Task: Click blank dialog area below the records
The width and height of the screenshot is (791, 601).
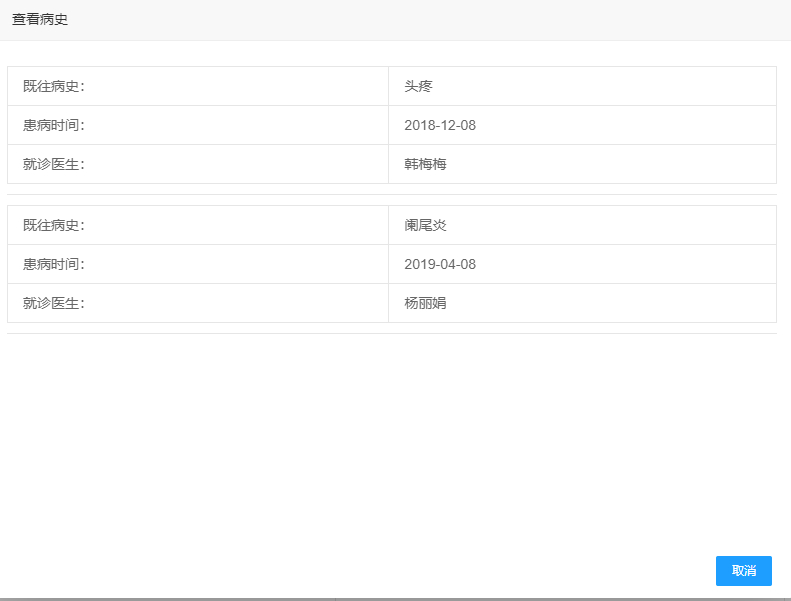Action: [392, 440]
